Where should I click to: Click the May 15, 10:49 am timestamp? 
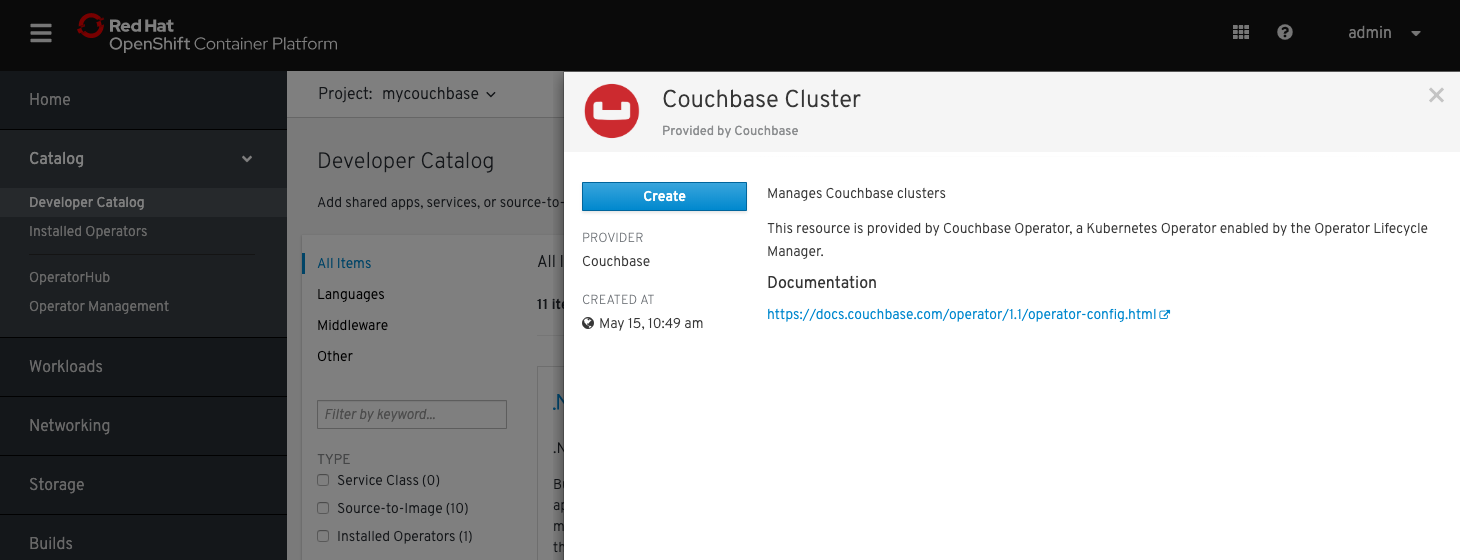click(651, 324)
